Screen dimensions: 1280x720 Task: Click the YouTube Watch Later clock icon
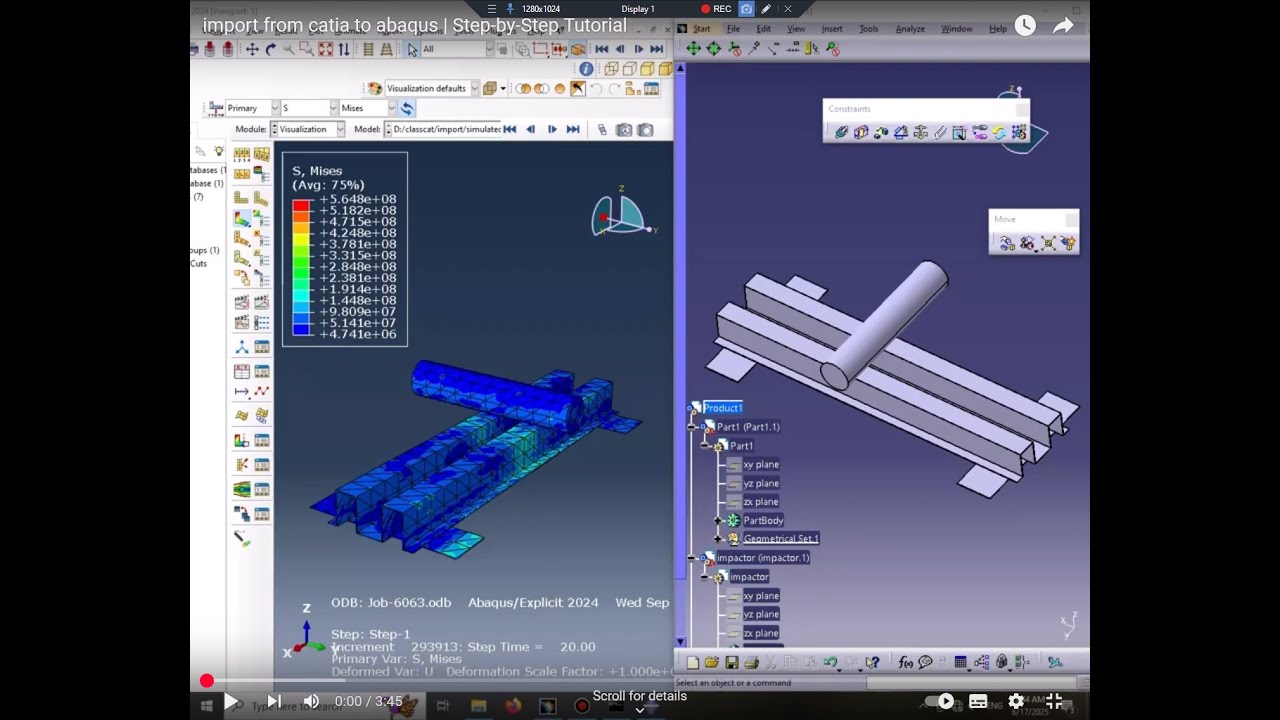click(x=1025, y=26)
